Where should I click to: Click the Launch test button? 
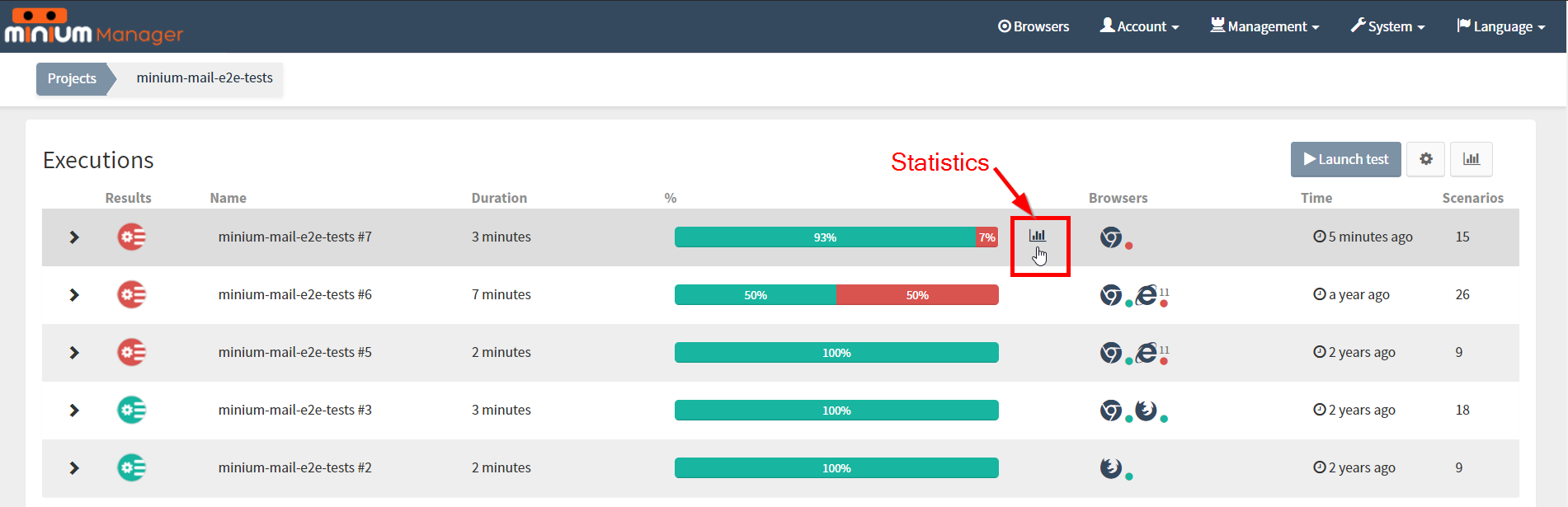[1345, 159]
